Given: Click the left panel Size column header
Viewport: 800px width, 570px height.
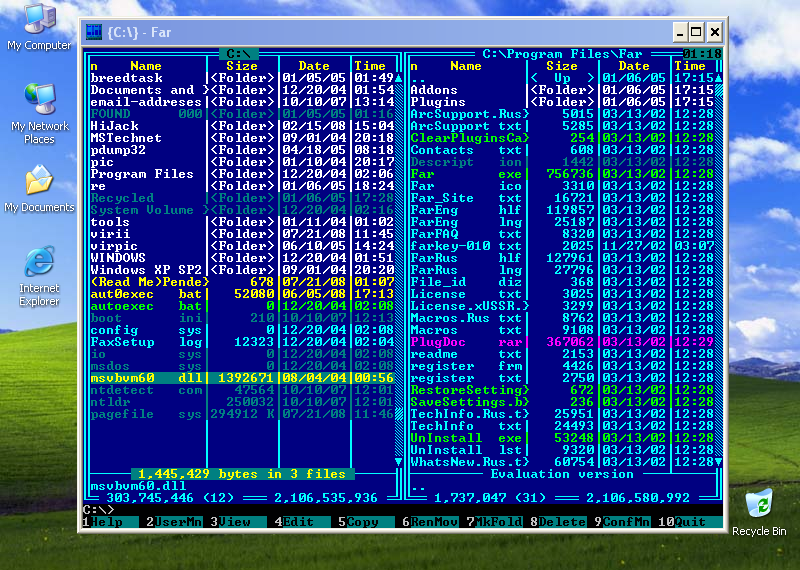Looking at the screenshot, I should tap(242, 66).
